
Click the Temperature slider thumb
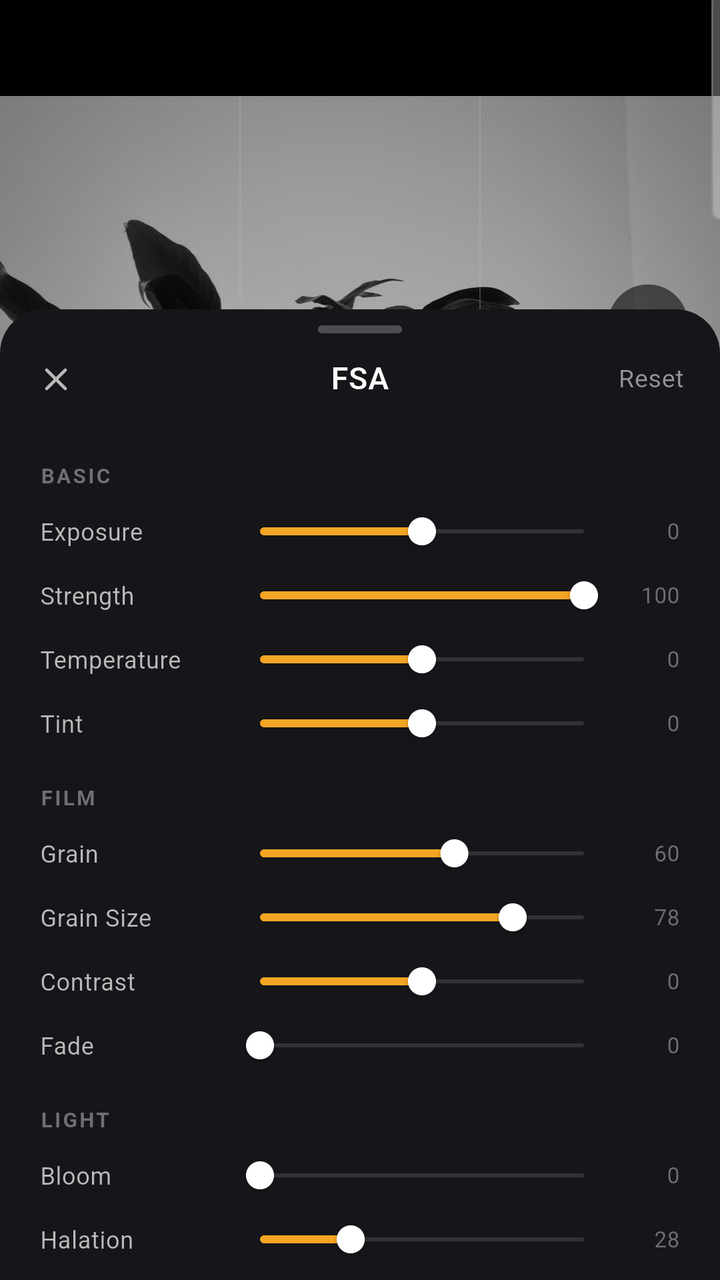tap(422, 660)
